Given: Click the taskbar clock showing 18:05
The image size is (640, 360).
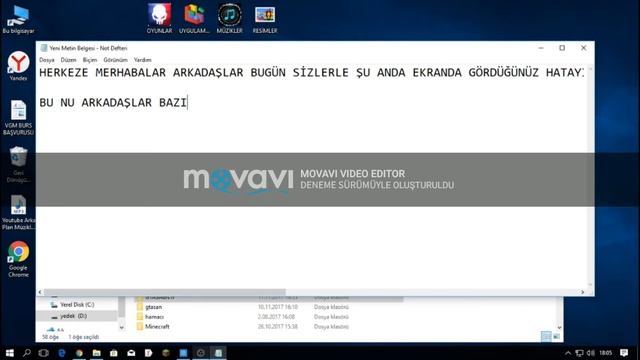Looking at the screenshot, I should 606,353.
